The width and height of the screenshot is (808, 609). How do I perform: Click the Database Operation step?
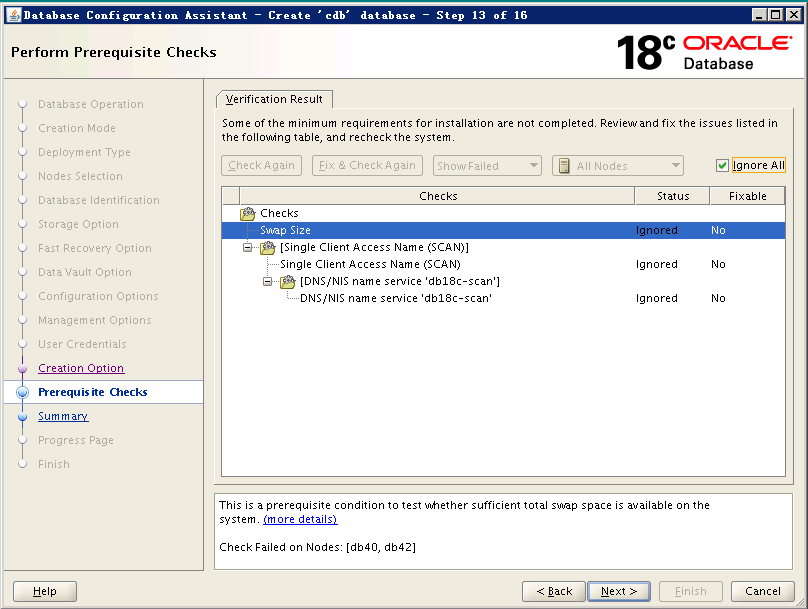click(91, 104)
